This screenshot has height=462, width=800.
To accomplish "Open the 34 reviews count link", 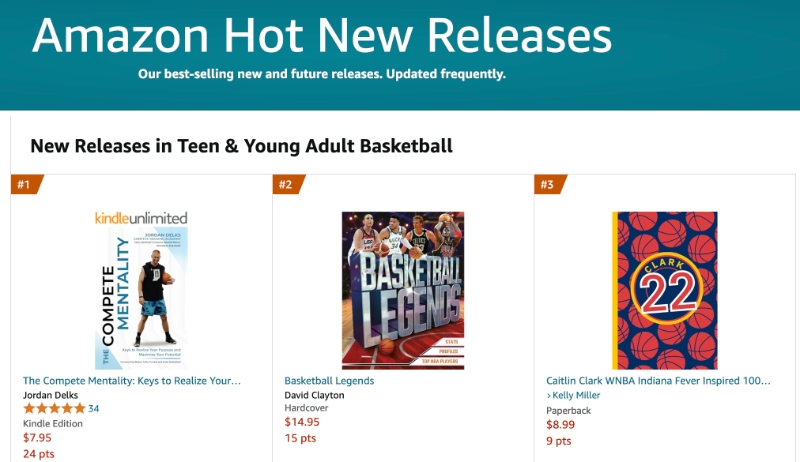I will coord(94,408).
